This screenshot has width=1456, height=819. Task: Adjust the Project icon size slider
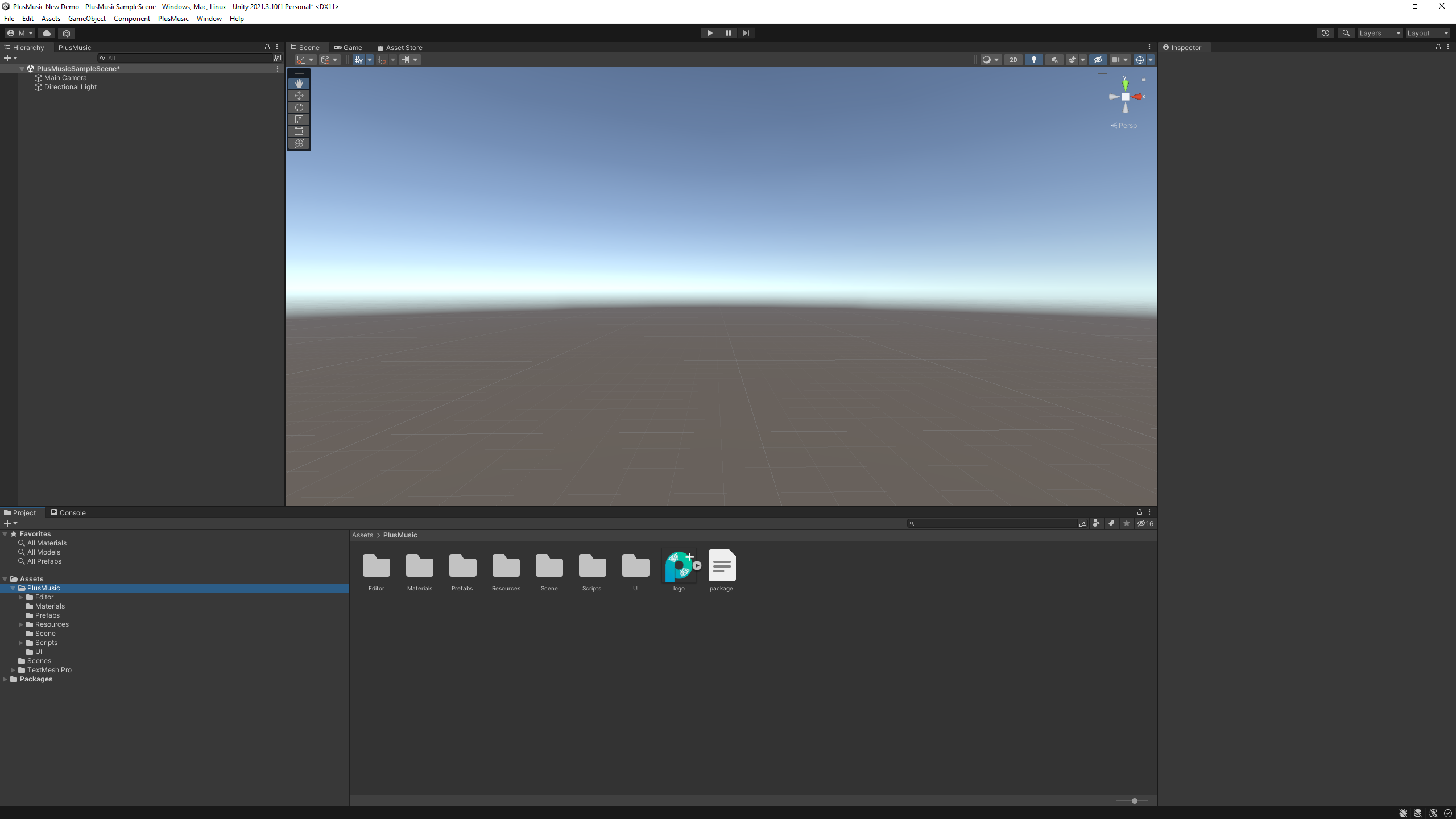pyautogui.click(x=1134, y=801)
